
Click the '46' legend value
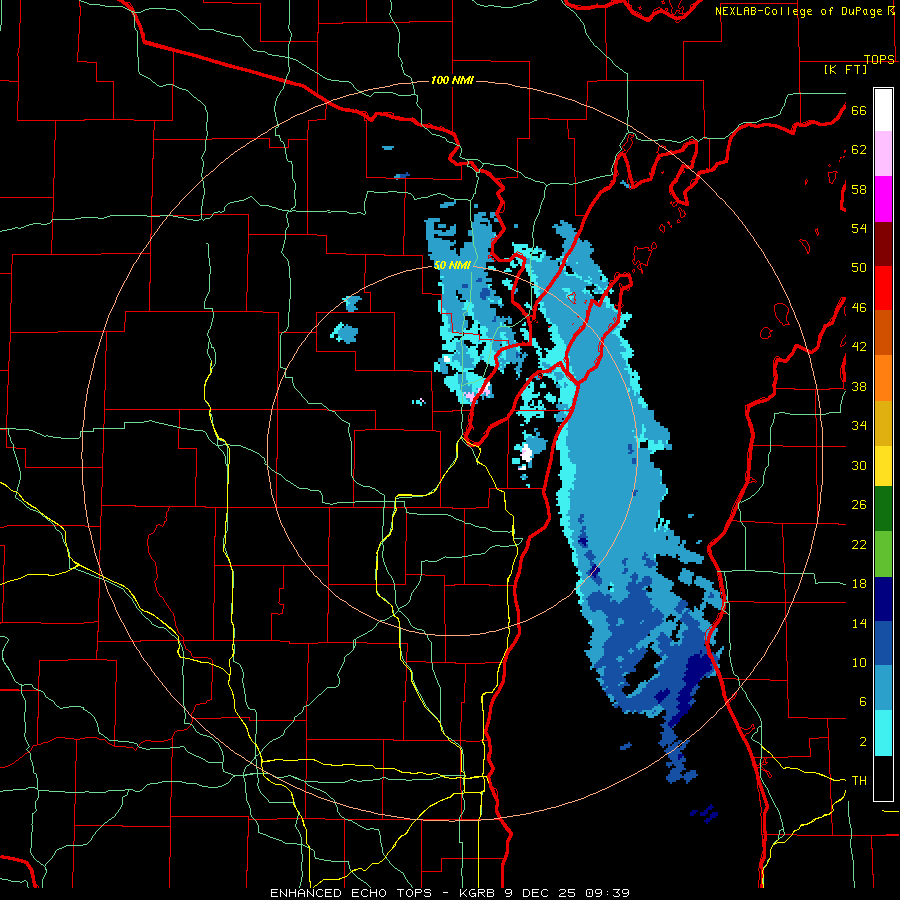[859, 308]
